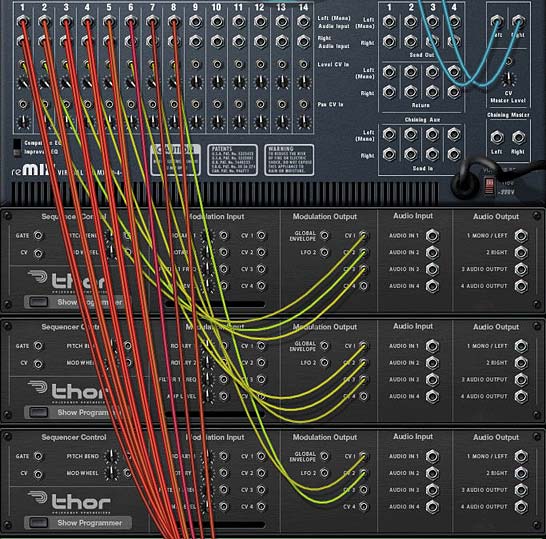Click the bottom Thor Modulation Output CV 4 jack

pos(364,507)
